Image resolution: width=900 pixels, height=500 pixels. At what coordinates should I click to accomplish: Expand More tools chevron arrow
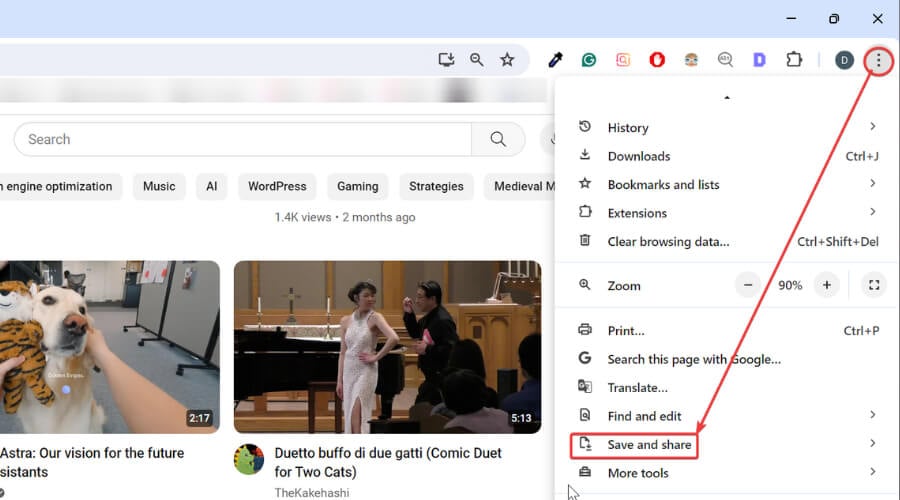[x=872, y=471]
